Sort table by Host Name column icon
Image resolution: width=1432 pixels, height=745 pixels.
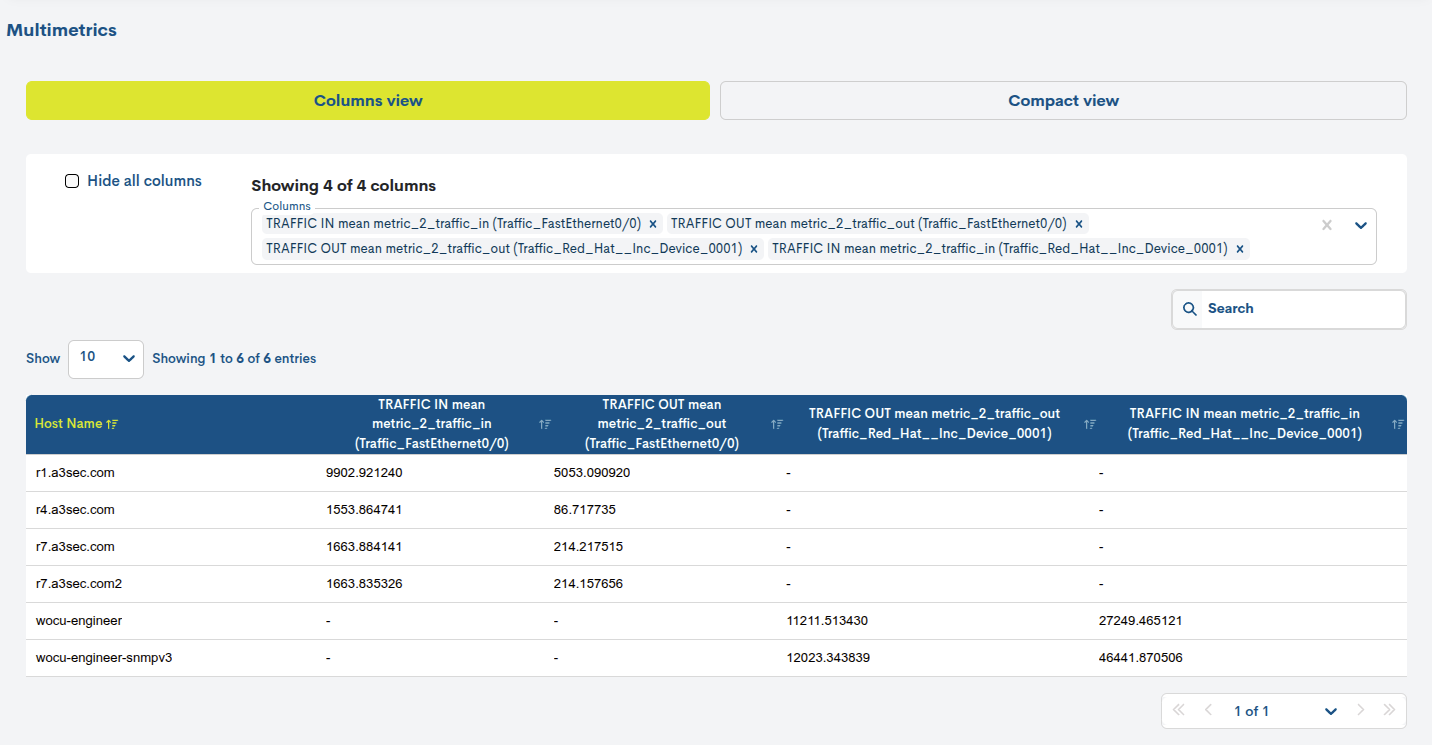point(112,424)
